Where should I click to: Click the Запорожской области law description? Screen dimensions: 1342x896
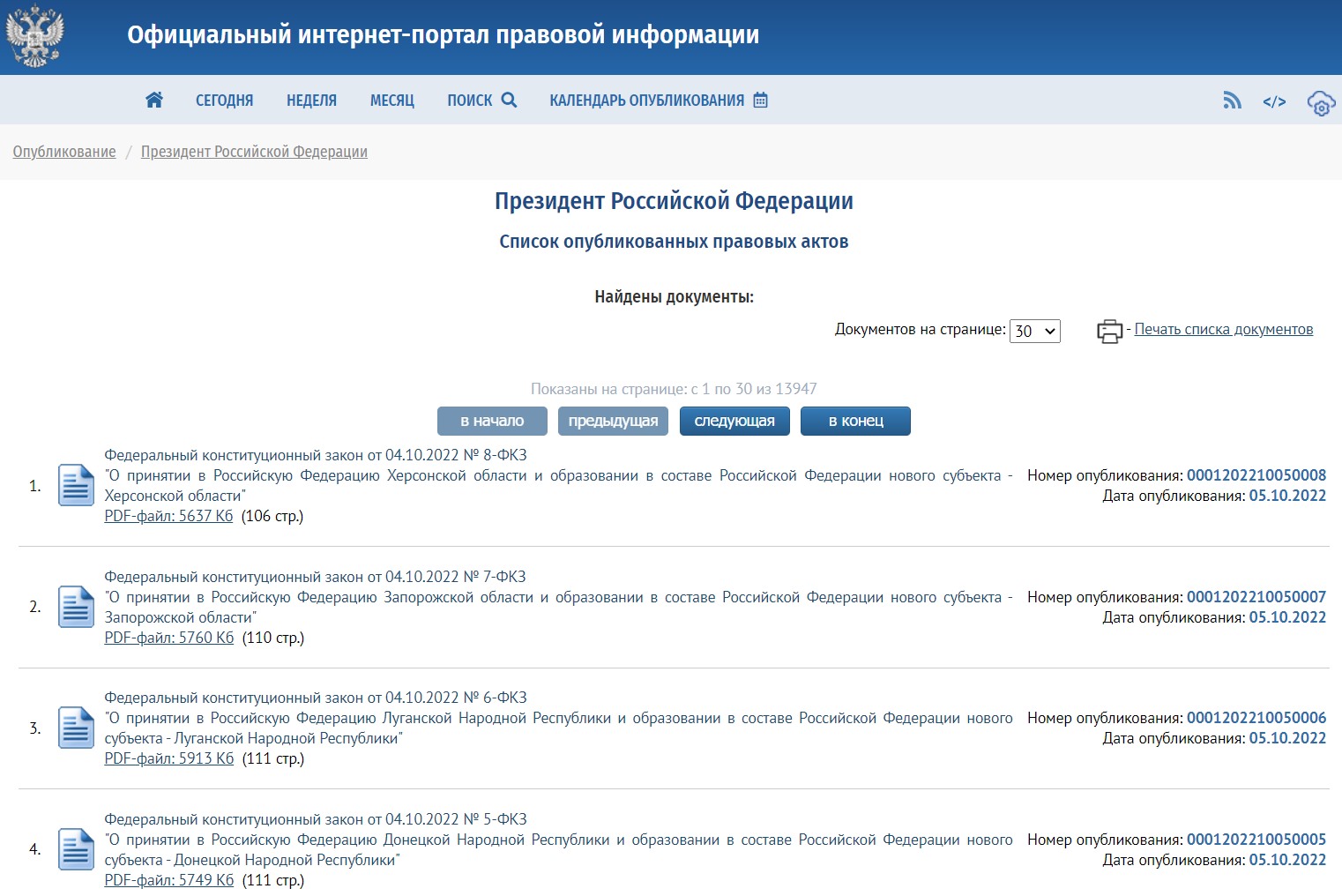tap(558, 608)
